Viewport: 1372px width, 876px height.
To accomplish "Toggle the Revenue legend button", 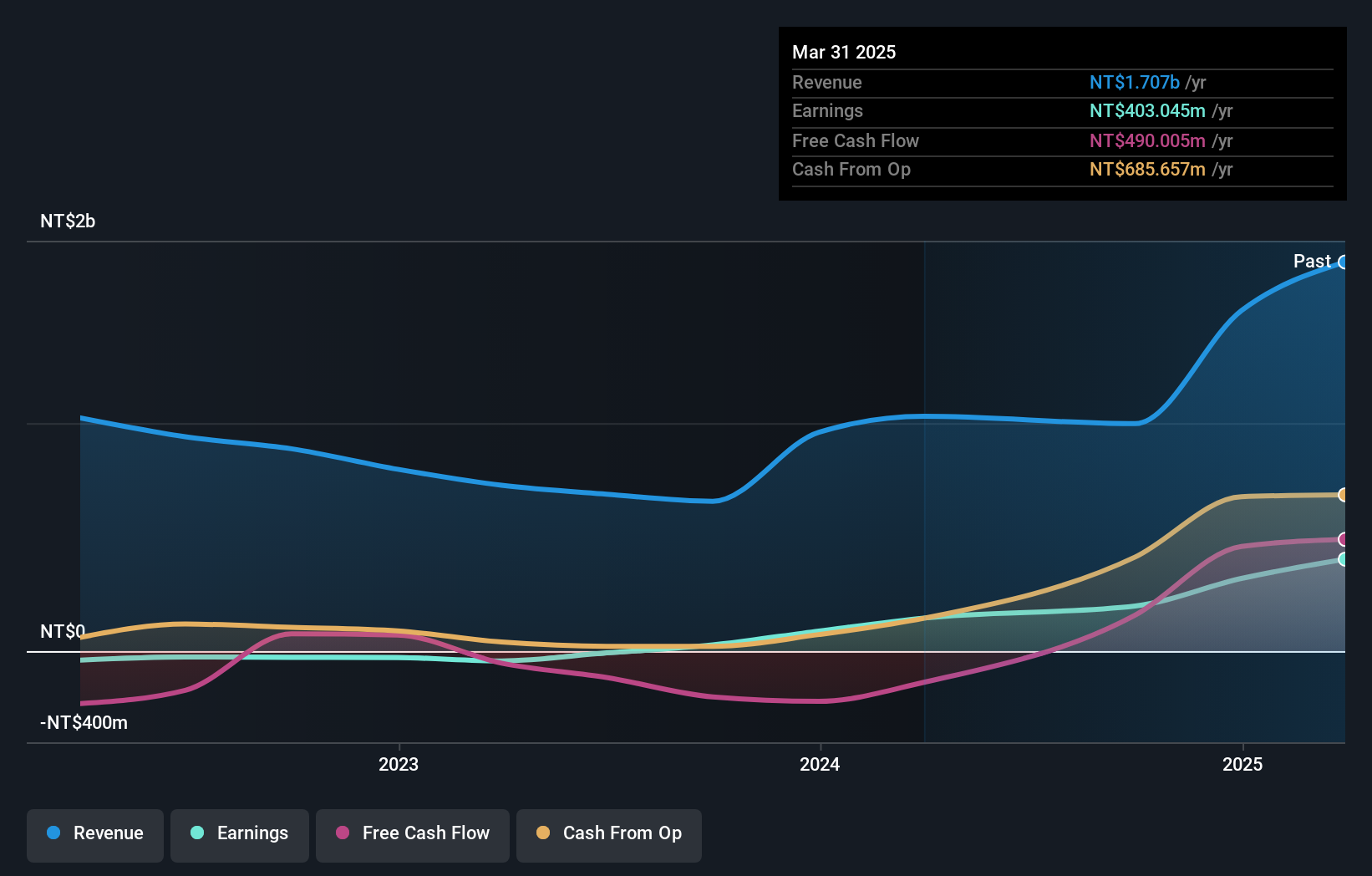I will [95, 835].
